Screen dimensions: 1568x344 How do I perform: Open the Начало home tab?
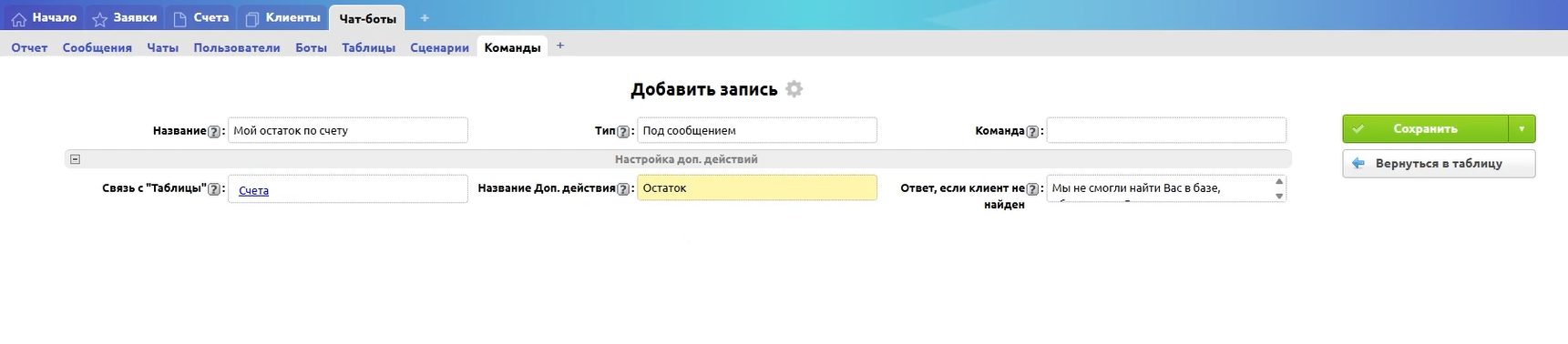[x=43, y=17]
